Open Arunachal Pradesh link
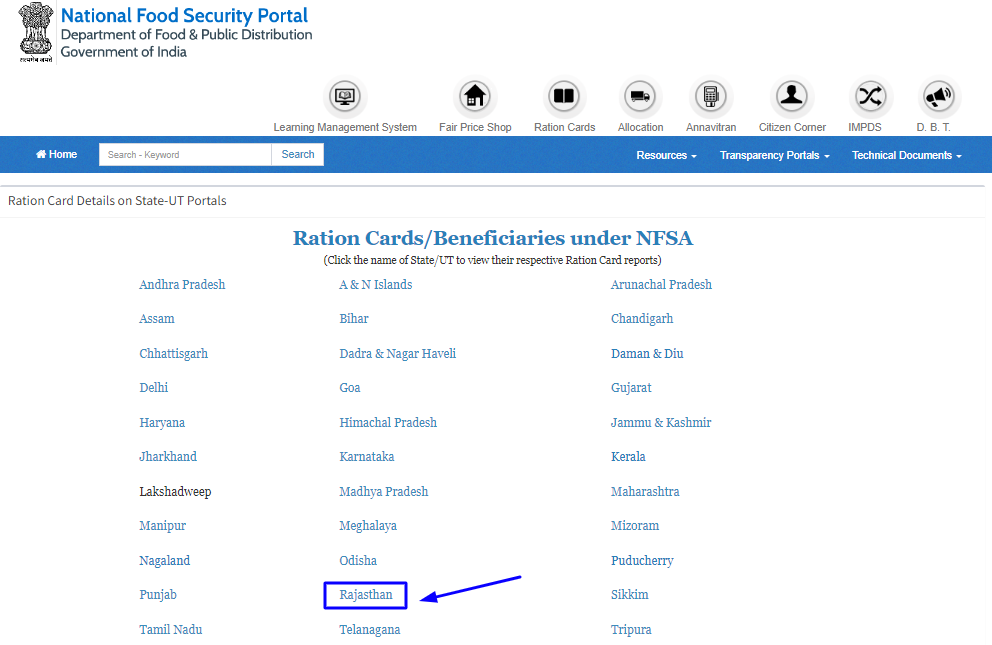The width and height of the screenshot is (992, 645). click(661, 285)
